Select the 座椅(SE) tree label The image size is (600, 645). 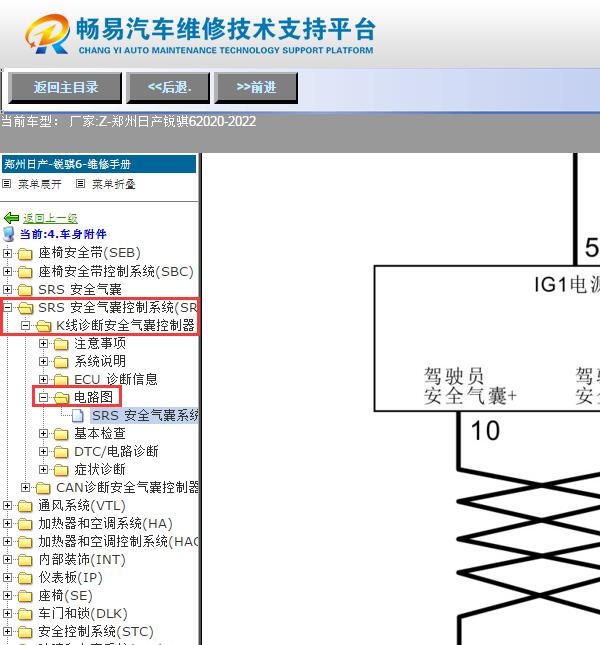tap(65, 595)
